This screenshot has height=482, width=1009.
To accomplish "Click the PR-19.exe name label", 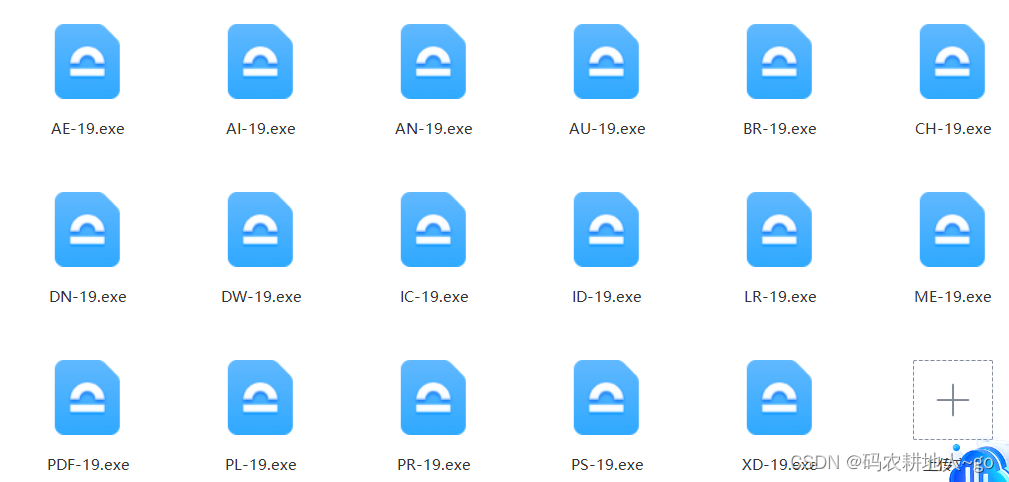I will coord(434,465).
